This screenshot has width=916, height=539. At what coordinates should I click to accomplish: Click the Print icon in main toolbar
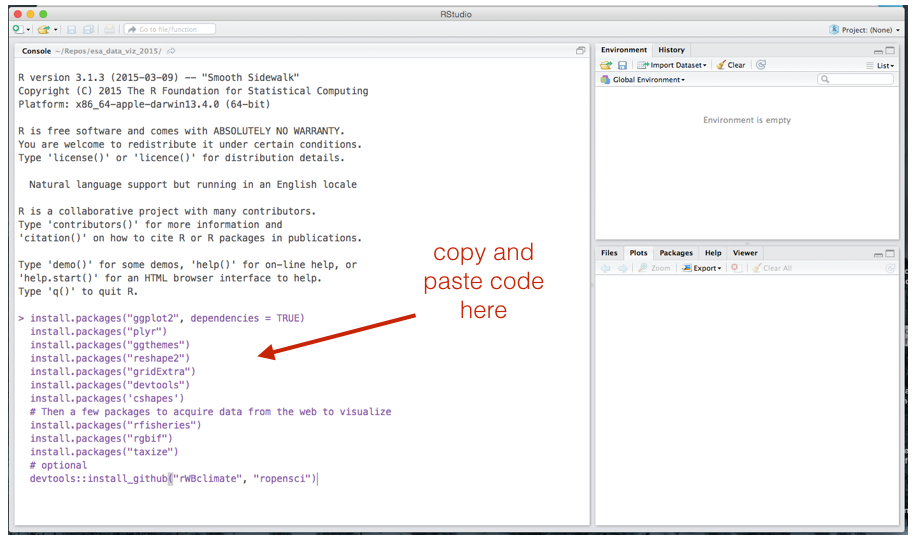[109, 29]
